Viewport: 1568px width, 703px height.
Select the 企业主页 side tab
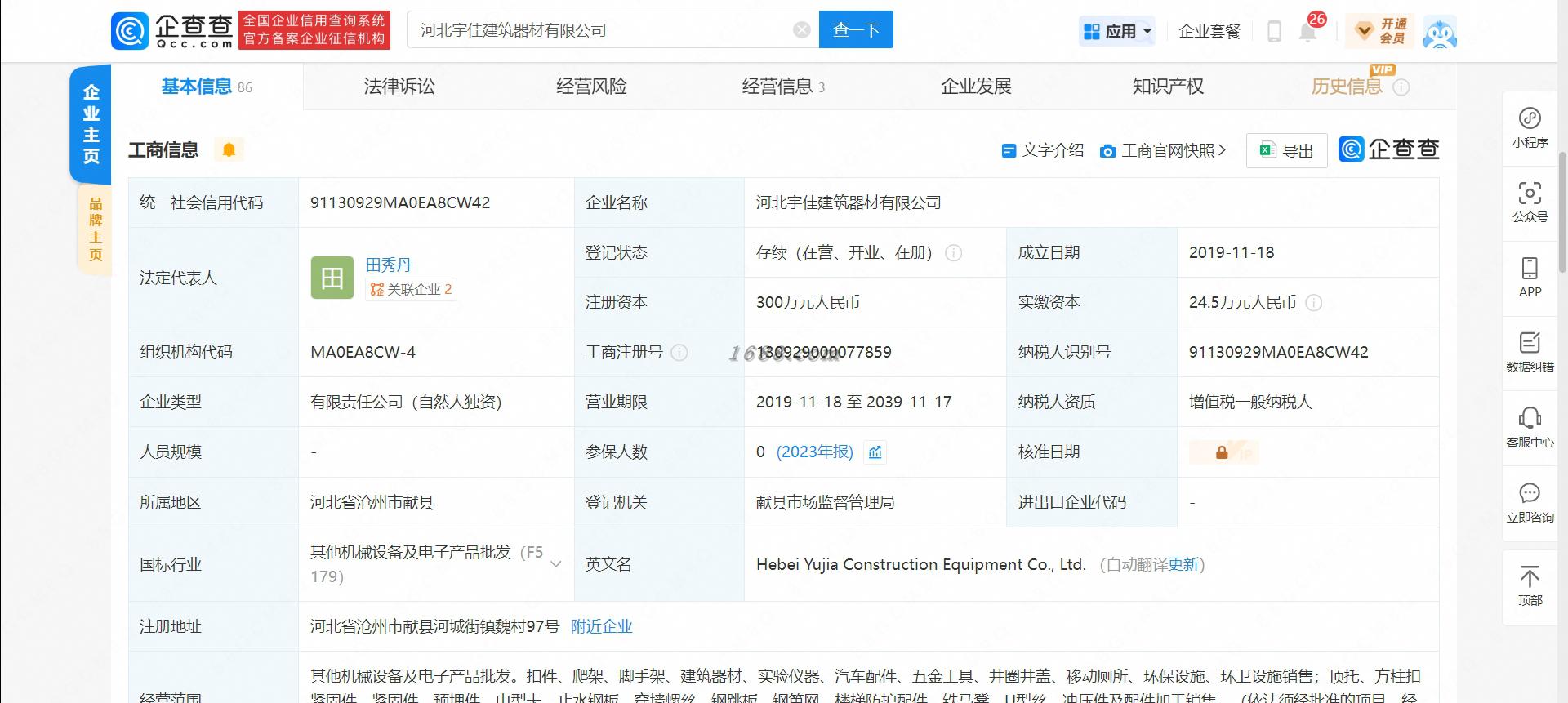[x=91, y=124]
